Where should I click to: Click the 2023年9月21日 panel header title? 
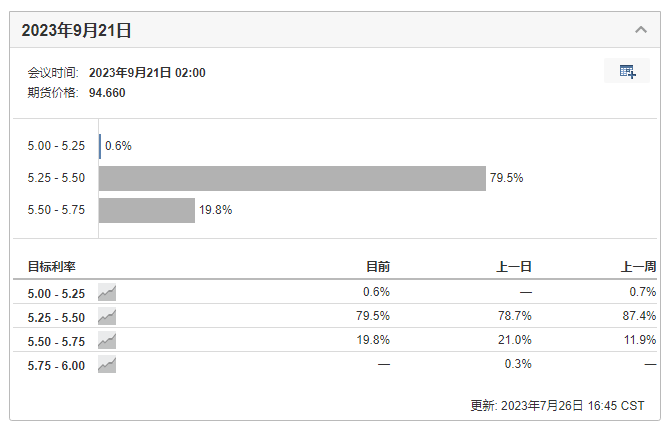(77, 30)
